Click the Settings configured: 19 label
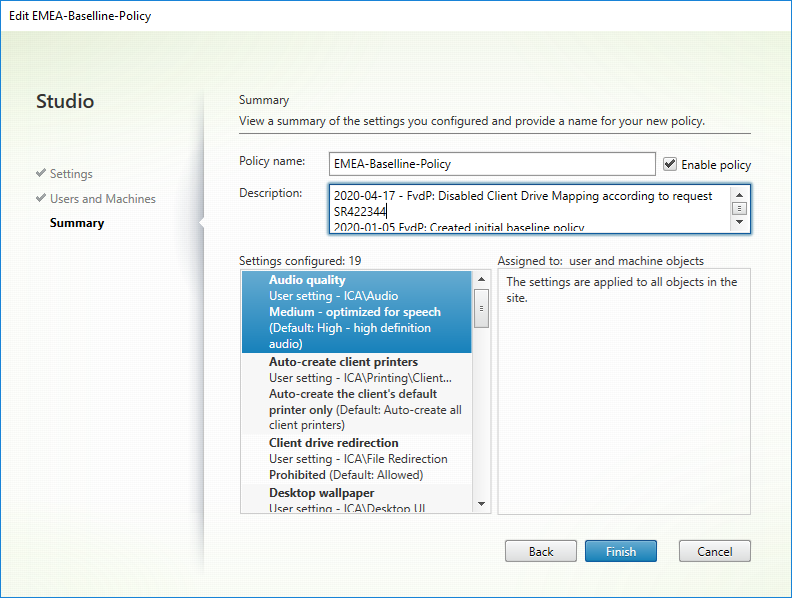This screenshot has height=598, width=792. [300, 261]
